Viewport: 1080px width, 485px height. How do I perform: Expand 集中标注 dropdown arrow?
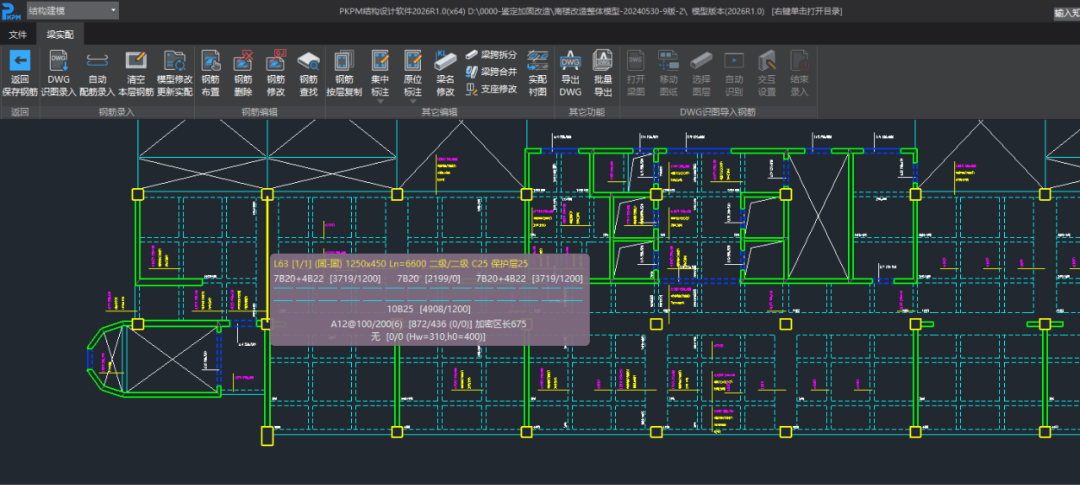coord(380,101)
